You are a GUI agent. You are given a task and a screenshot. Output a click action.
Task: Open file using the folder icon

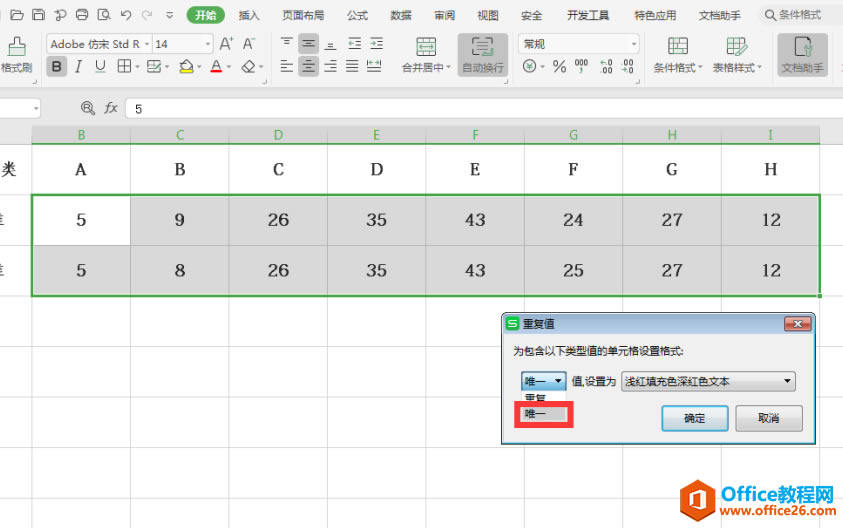[x=17, y=15]
